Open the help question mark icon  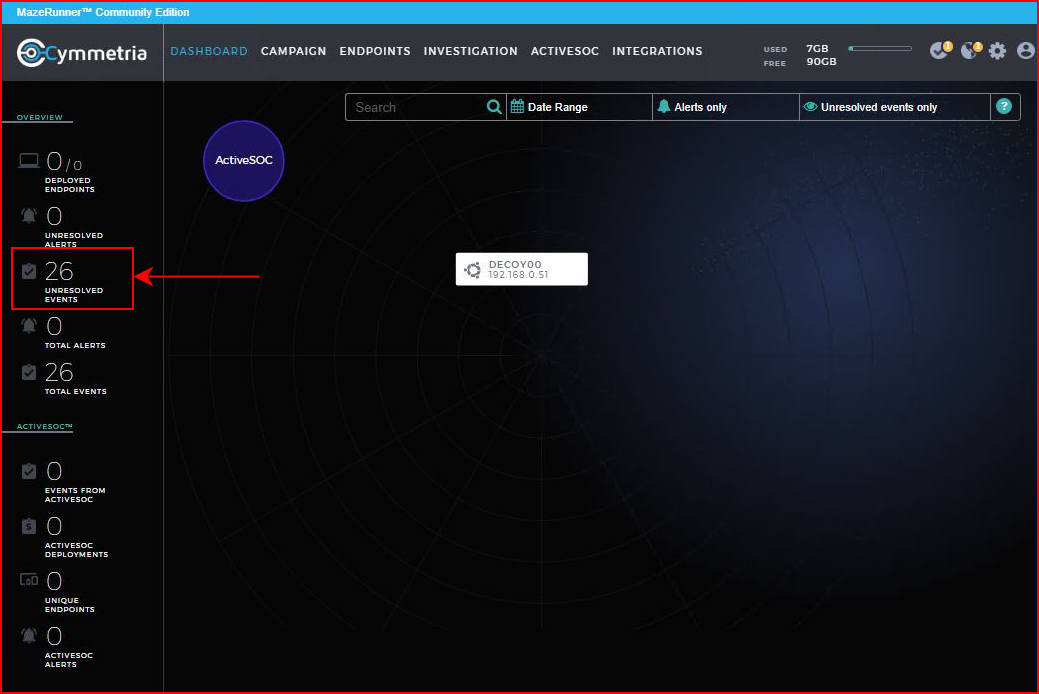click(1004, 106)
